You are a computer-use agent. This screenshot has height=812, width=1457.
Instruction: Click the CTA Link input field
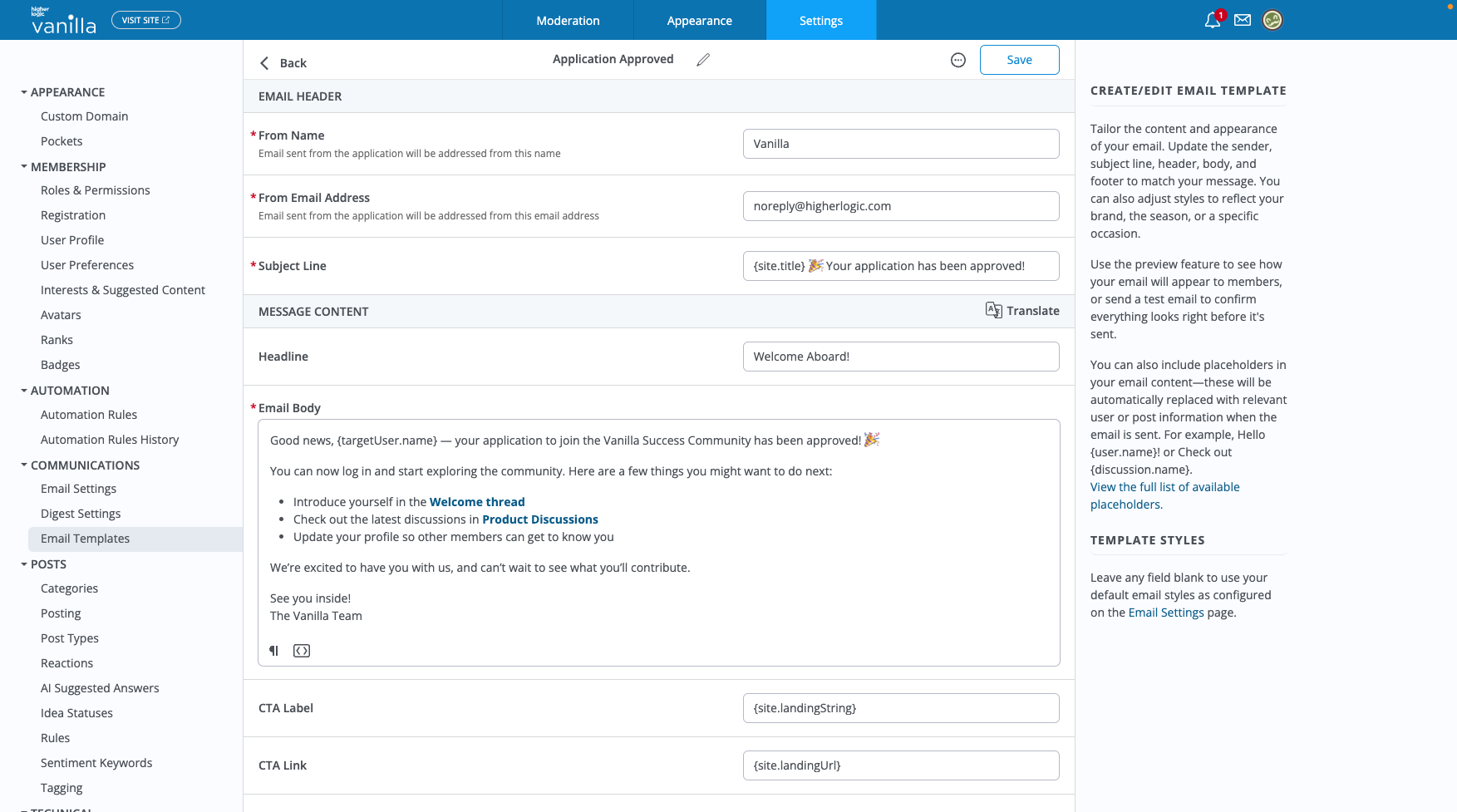click(x=901, y=765)
